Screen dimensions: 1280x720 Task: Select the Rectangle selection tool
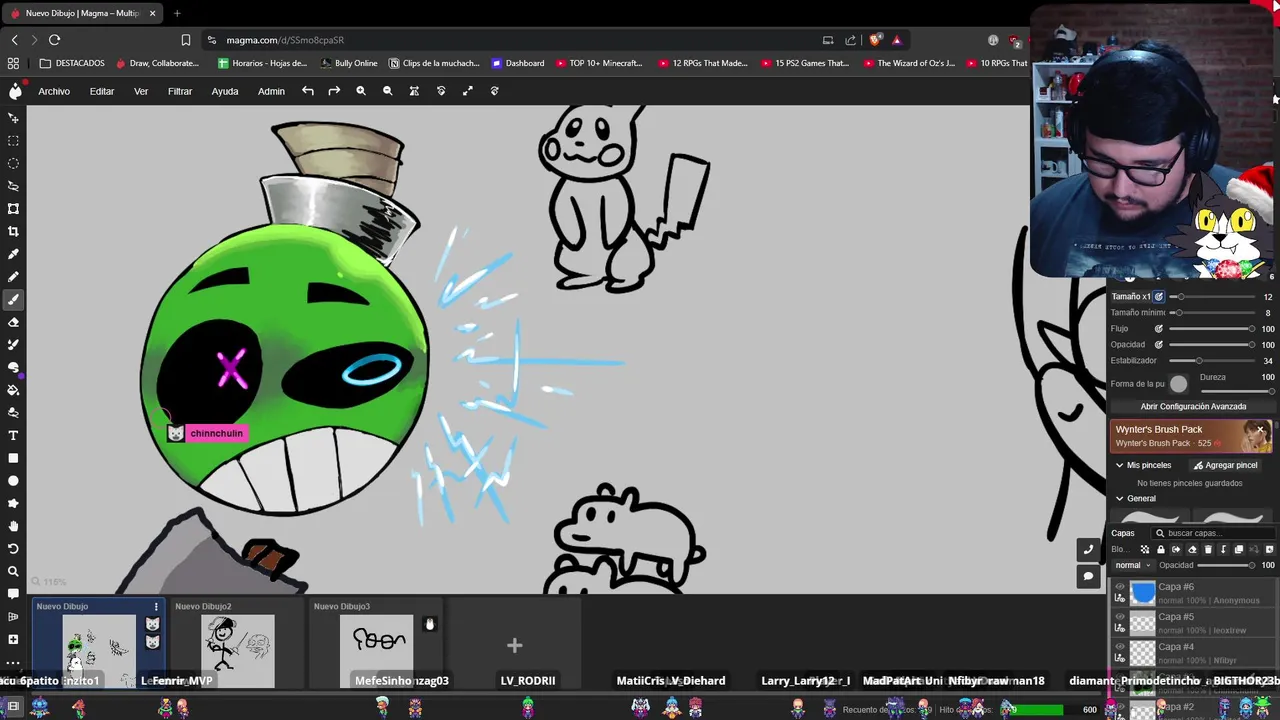pyautogui.click(x=13, y=141)
